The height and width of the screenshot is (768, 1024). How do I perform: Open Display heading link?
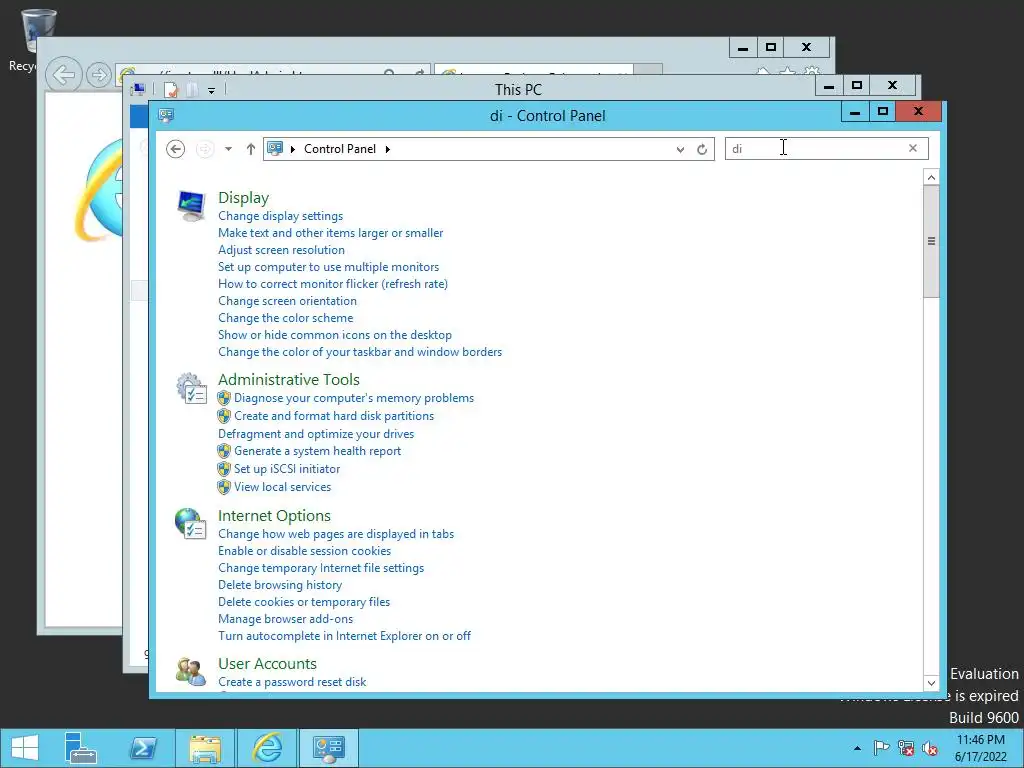244,198
